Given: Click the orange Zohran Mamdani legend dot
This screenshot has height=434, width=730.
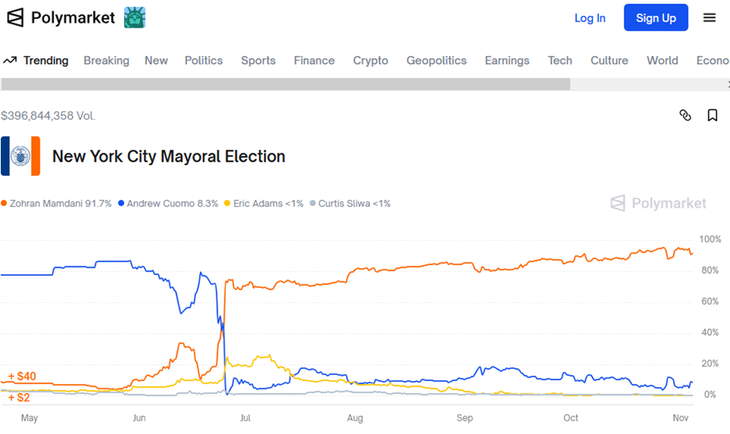Looking at the screenshot, I should click(4, 203).
